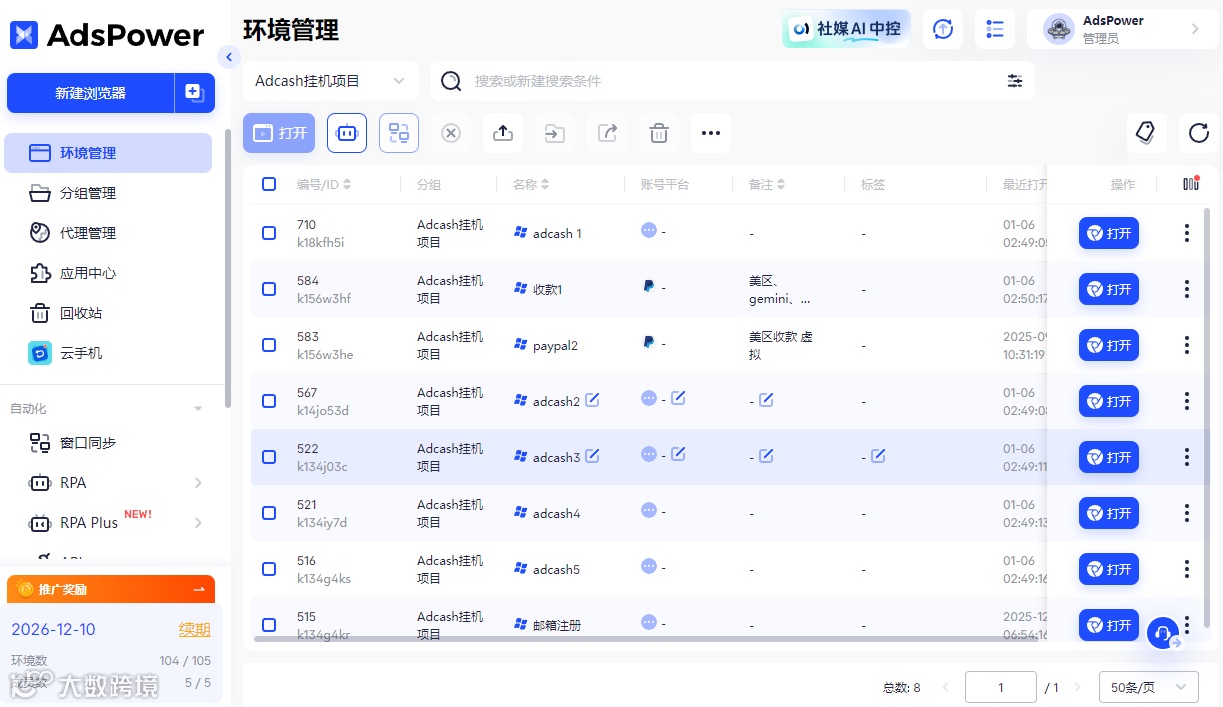The width and height of the screenshot is (1223, 707).
Task: Click the edit pencil next to adcash3
Action: [592, 456]
